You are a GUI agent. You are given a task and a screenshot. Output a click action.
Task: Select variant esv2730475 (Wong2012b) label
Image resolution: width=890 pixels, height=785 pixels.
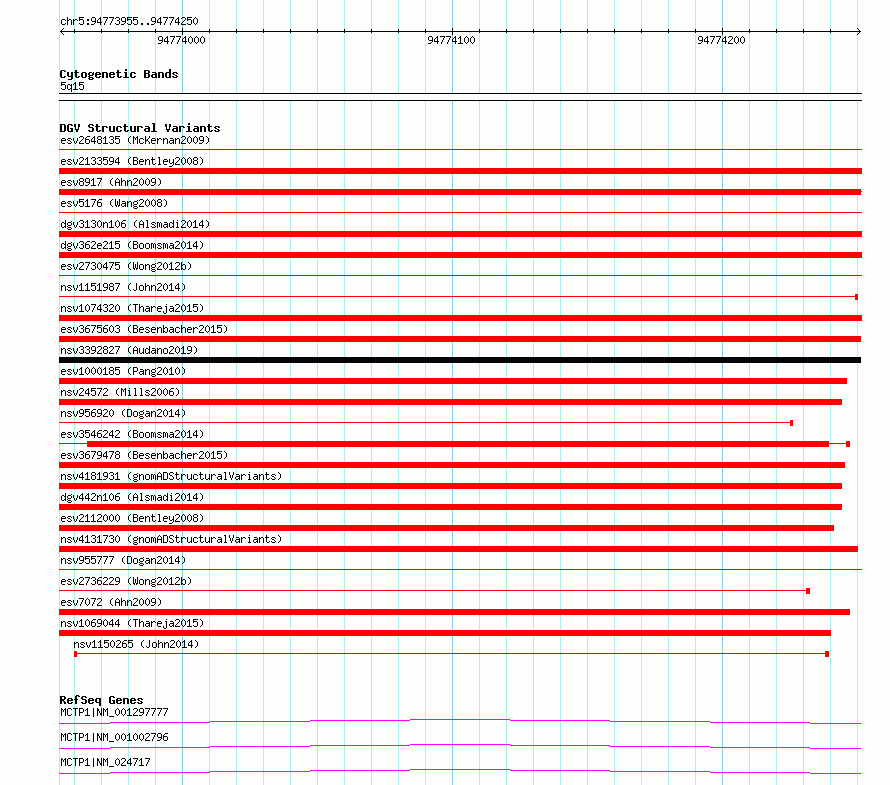pyautogui.click(x=126, y=266)
